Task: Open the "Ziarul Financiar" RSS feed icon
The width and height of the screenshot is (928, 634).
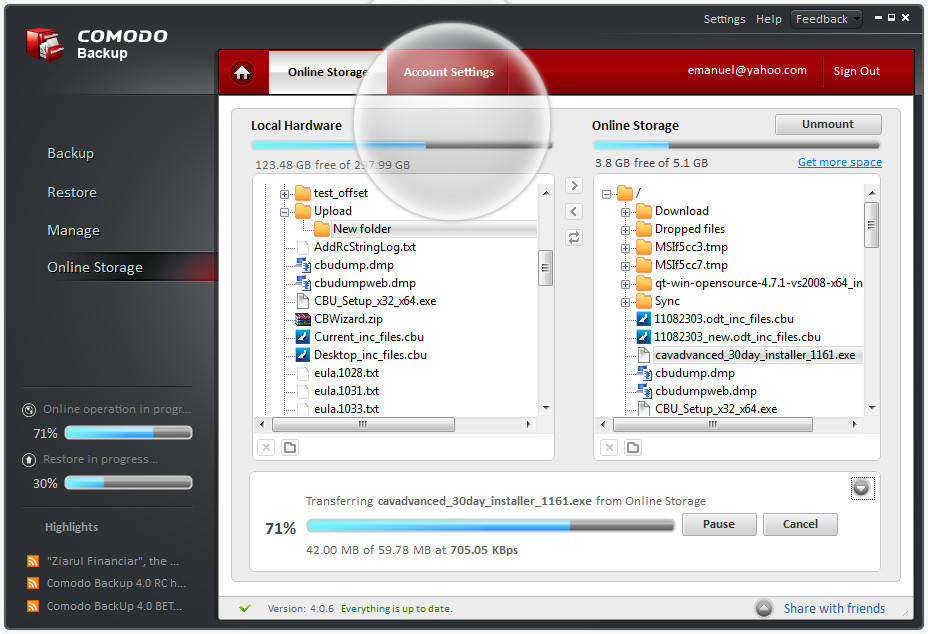Action: coord(33,561)
